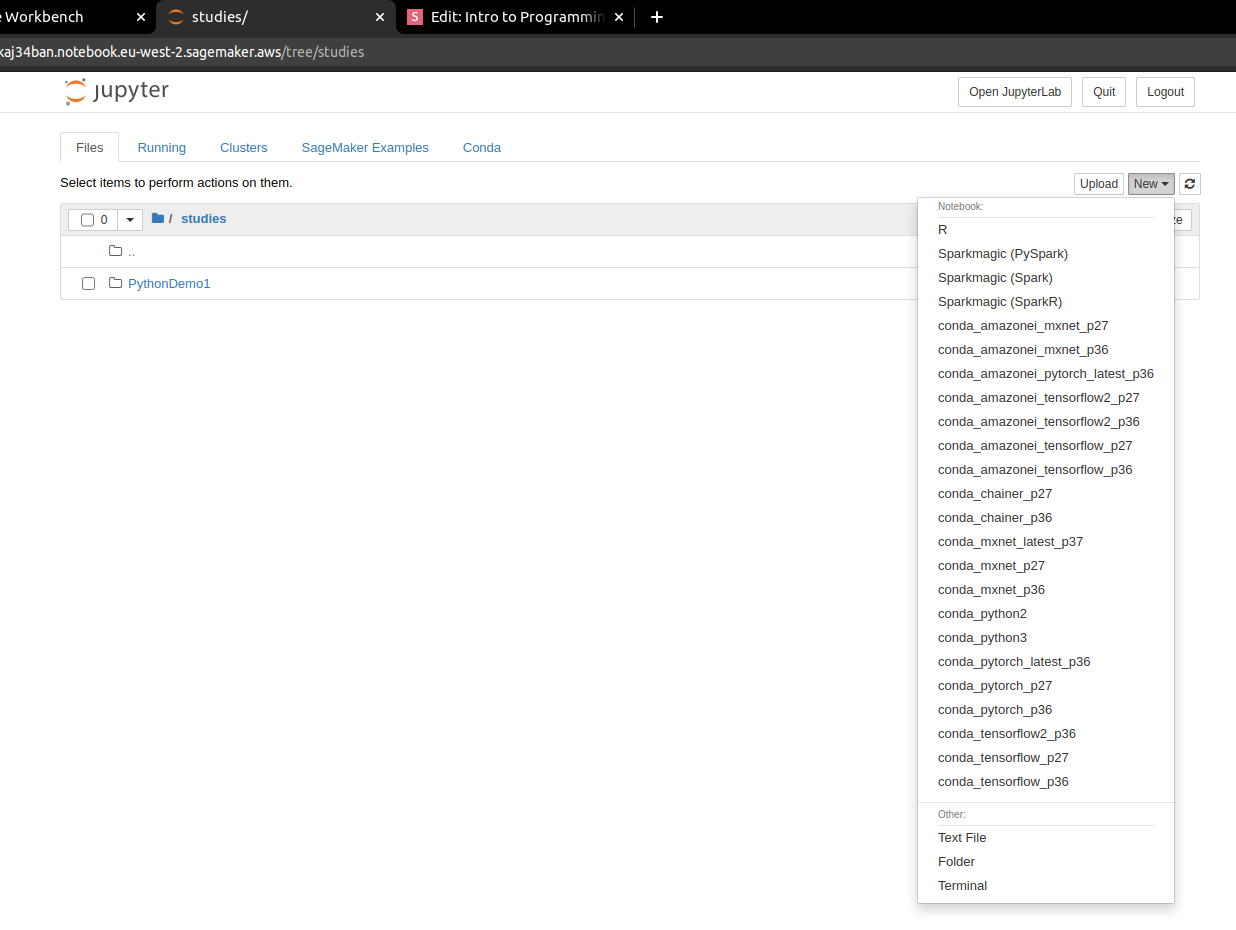Click the Jupyter logo
Screen dimensions: 1236x930
click(117, 91)
